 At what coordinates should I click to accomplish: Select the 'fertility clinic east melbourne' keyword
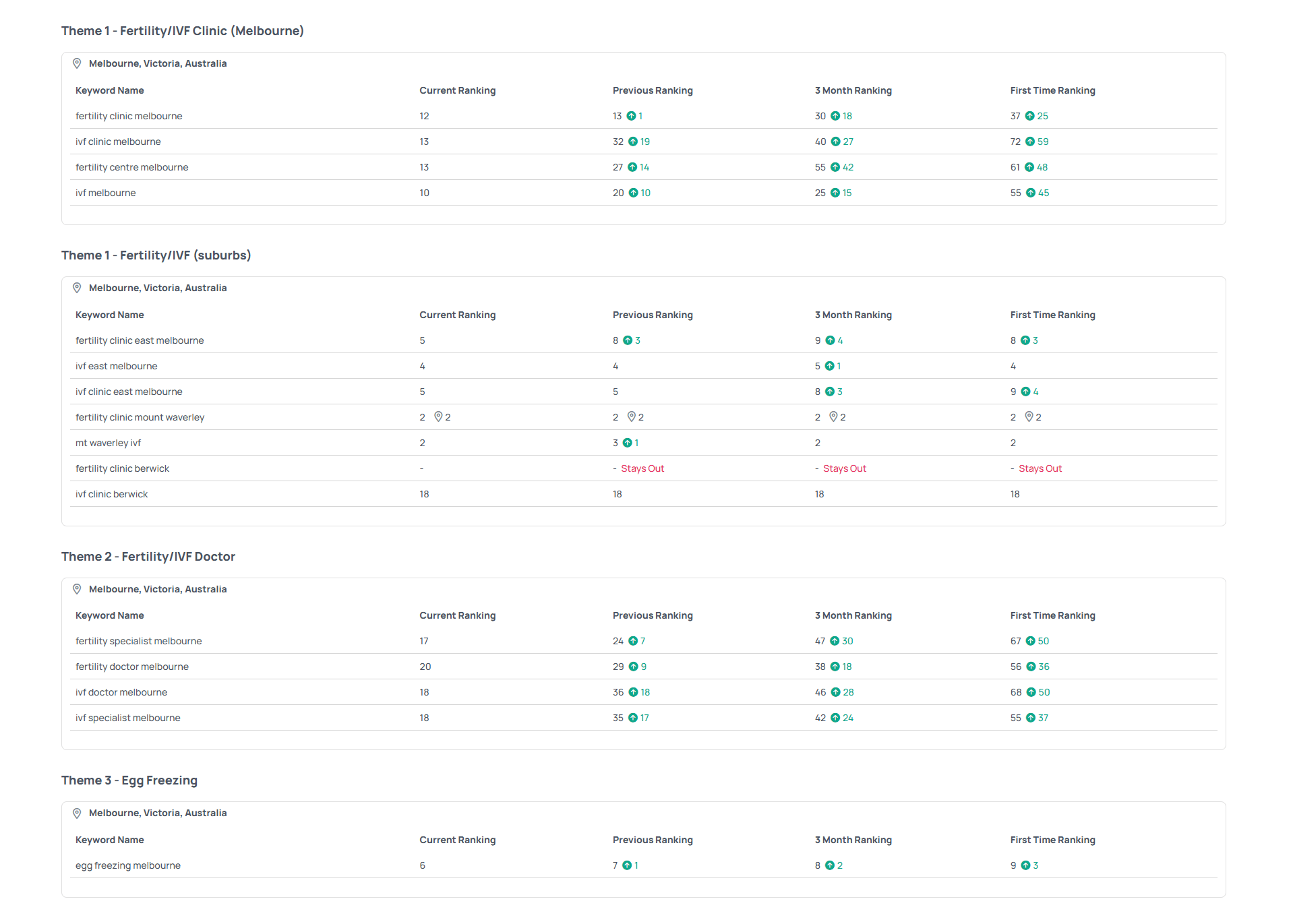pyautogui.click(x=140, y=340)
